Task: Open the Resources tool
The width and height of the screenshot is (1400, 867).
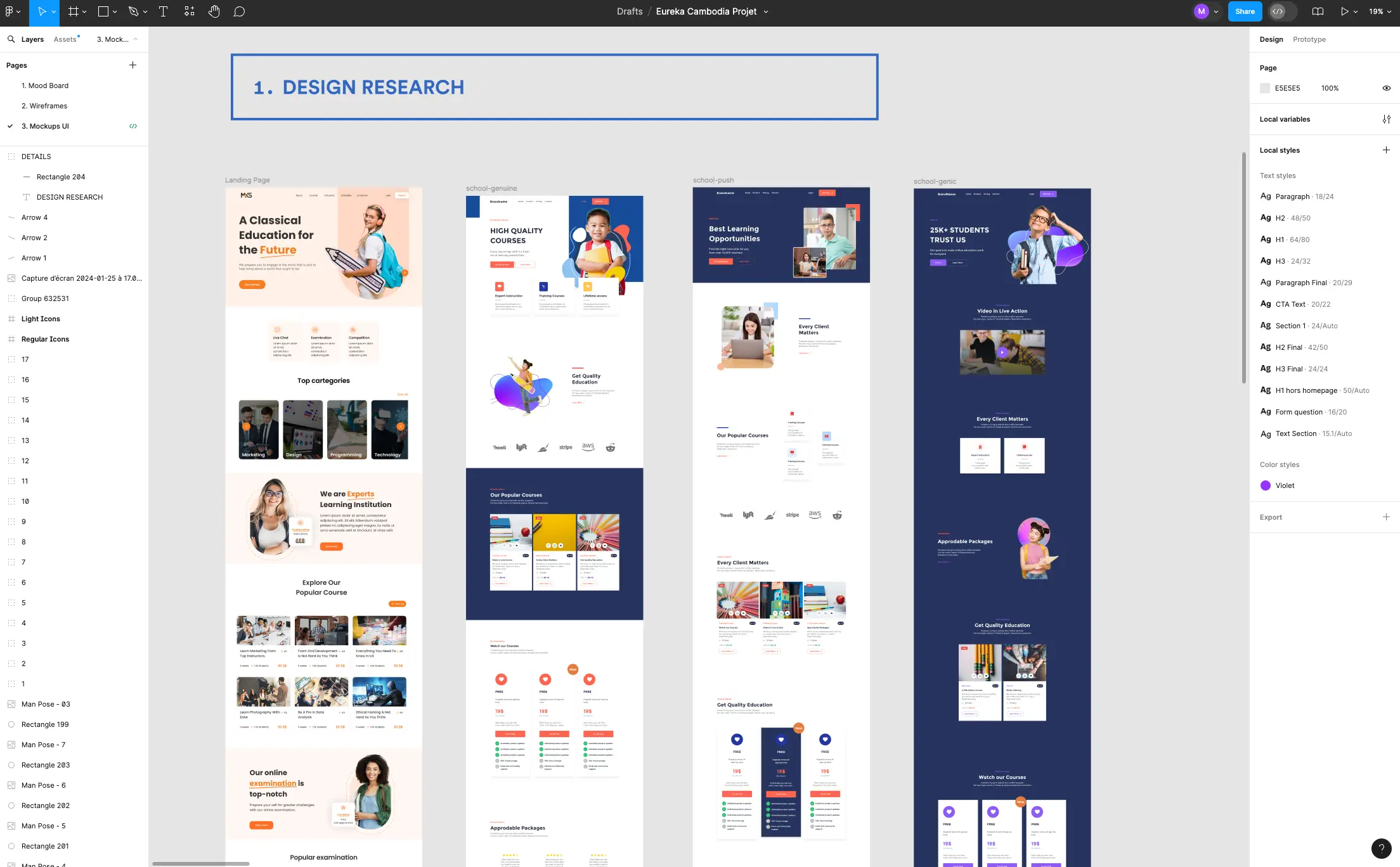Action: (189, 11)
